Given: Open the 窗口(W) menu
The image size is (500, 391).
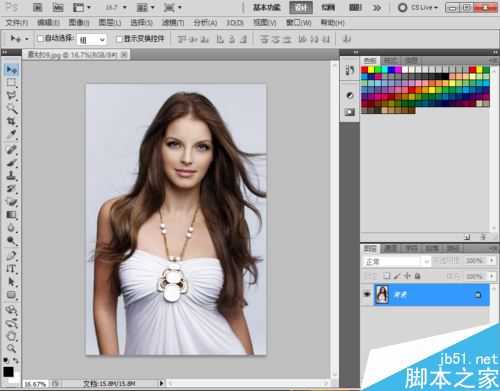Looking at the screenshot, I should pos(299,23).
